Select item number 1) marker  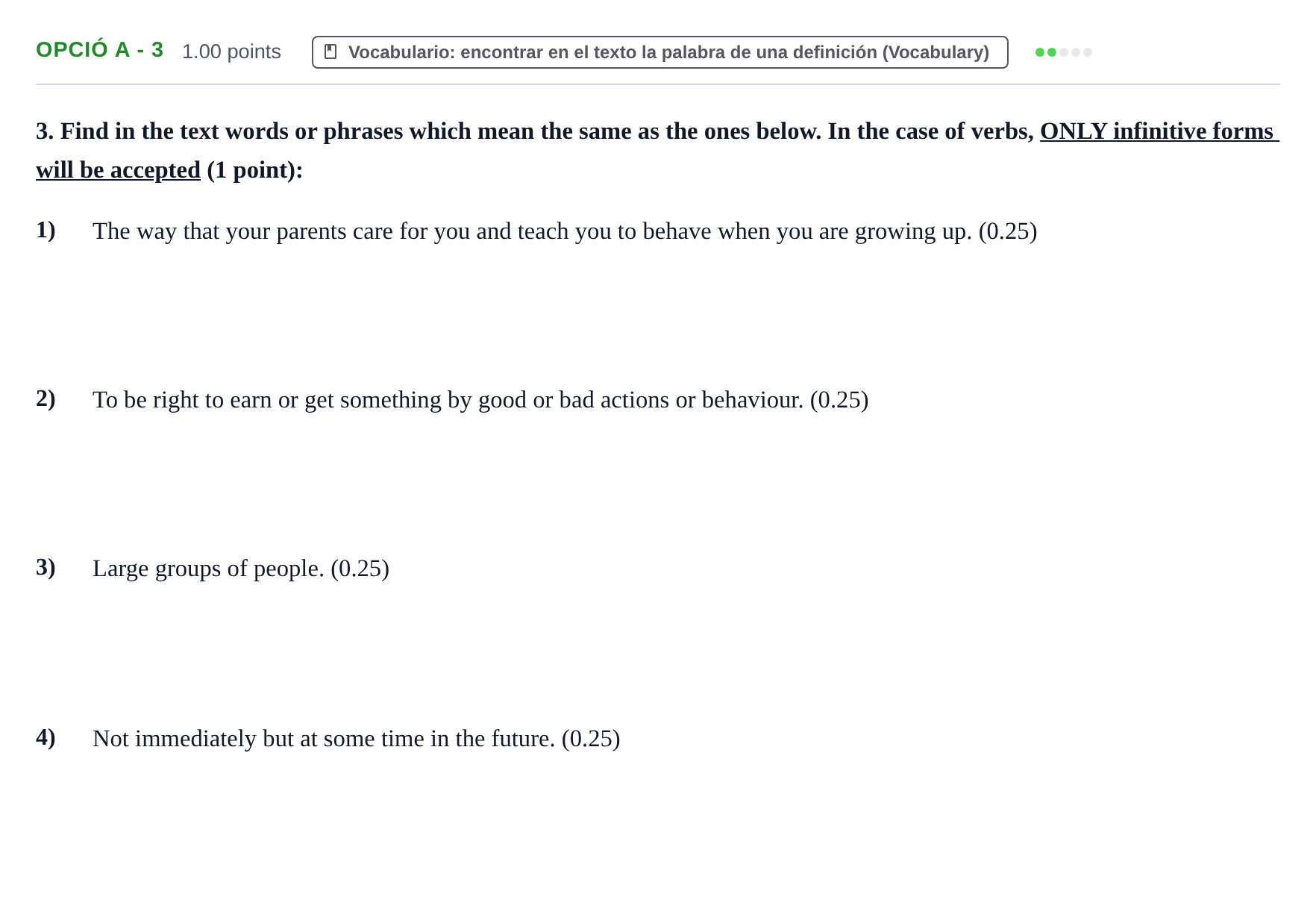[x=46, y=230]
